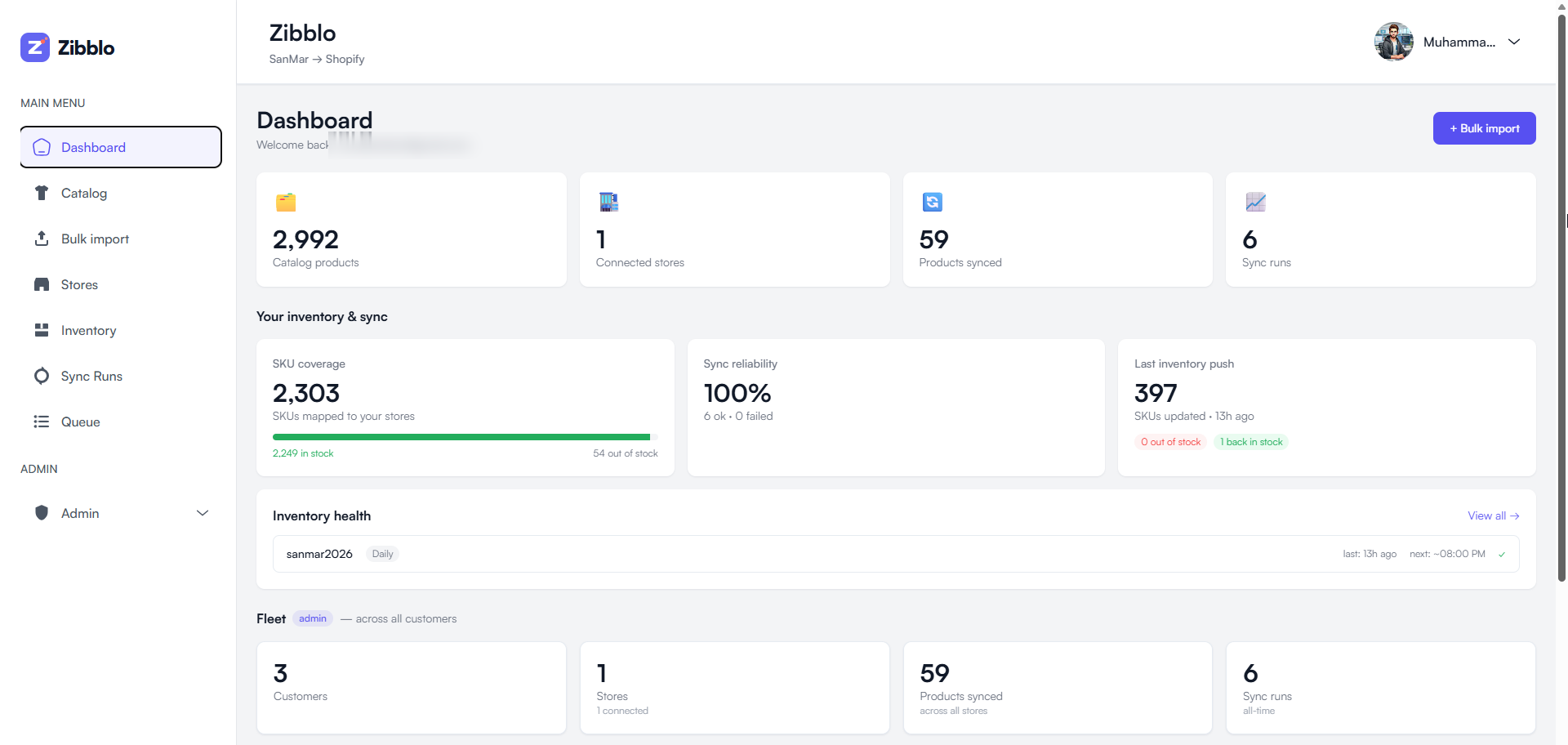The image size is (1568, 745).
Task: Click the Muhamma... username text
Action: click(x=1459, y=42)
